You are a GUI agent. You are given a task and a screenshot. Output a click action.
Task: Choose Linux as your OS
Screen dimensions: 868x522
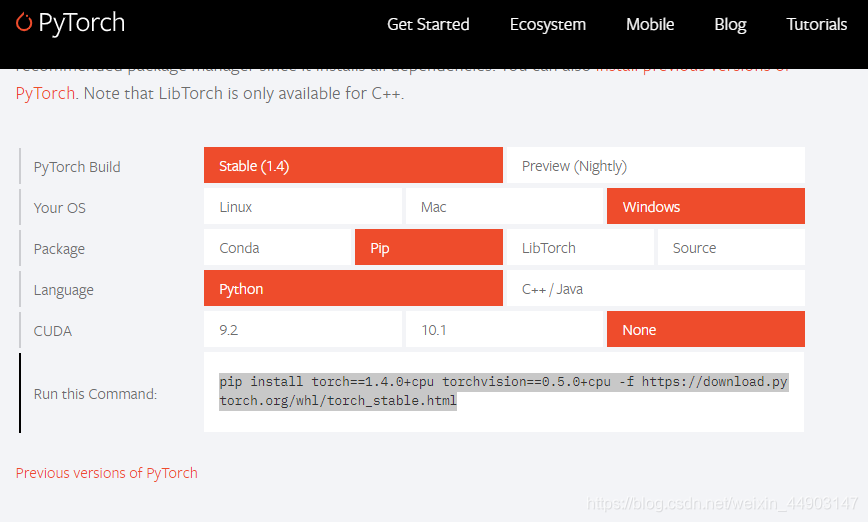coord(303,206)
